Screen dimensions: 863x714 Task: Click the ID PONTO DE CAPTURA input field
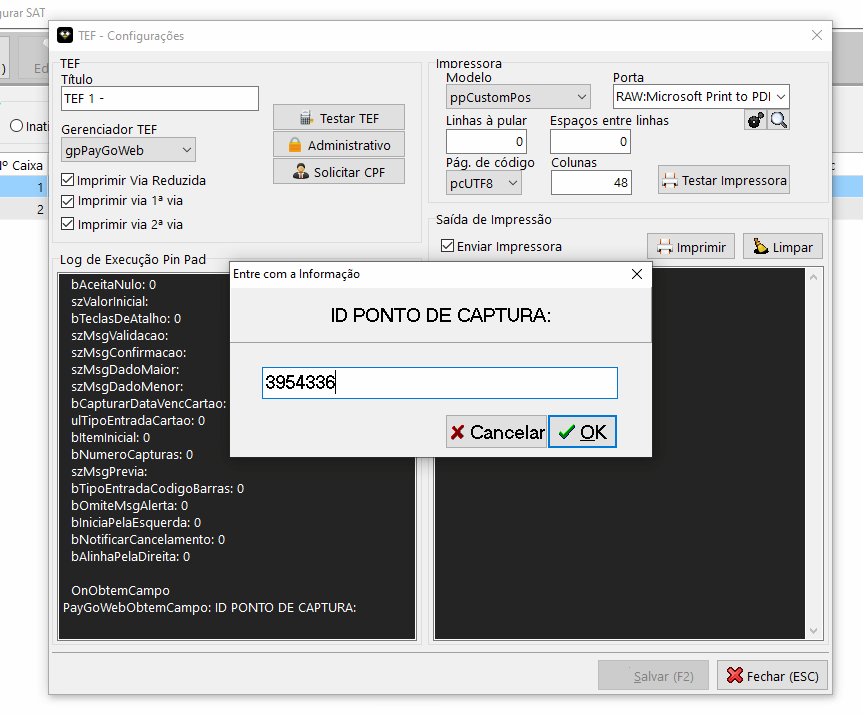[440, 383]
